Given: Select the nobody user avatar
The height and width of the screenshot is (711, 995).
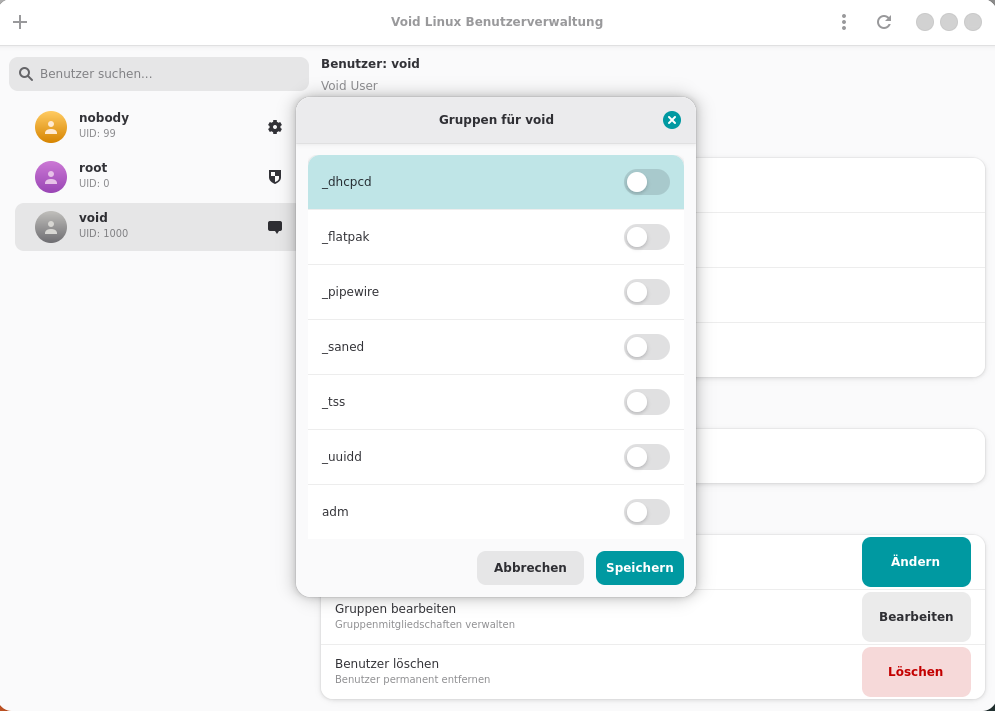Looking at the screenshot, I should 51,127.
